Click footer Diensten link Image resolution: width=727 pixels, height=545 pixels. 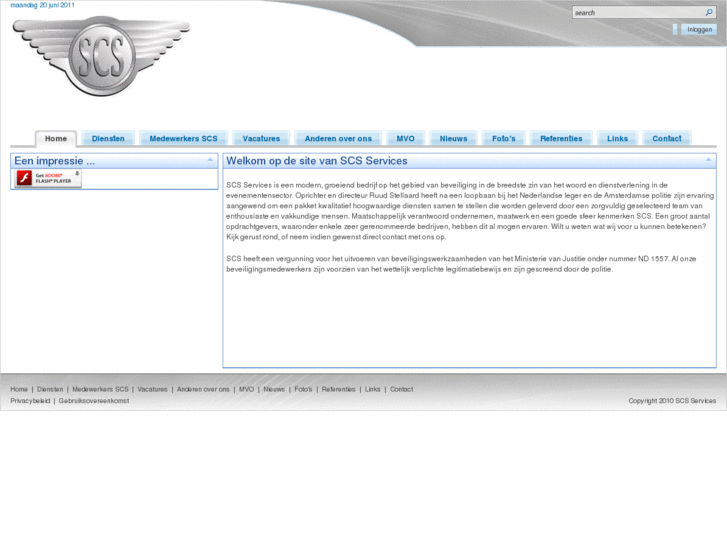[50, 389]
